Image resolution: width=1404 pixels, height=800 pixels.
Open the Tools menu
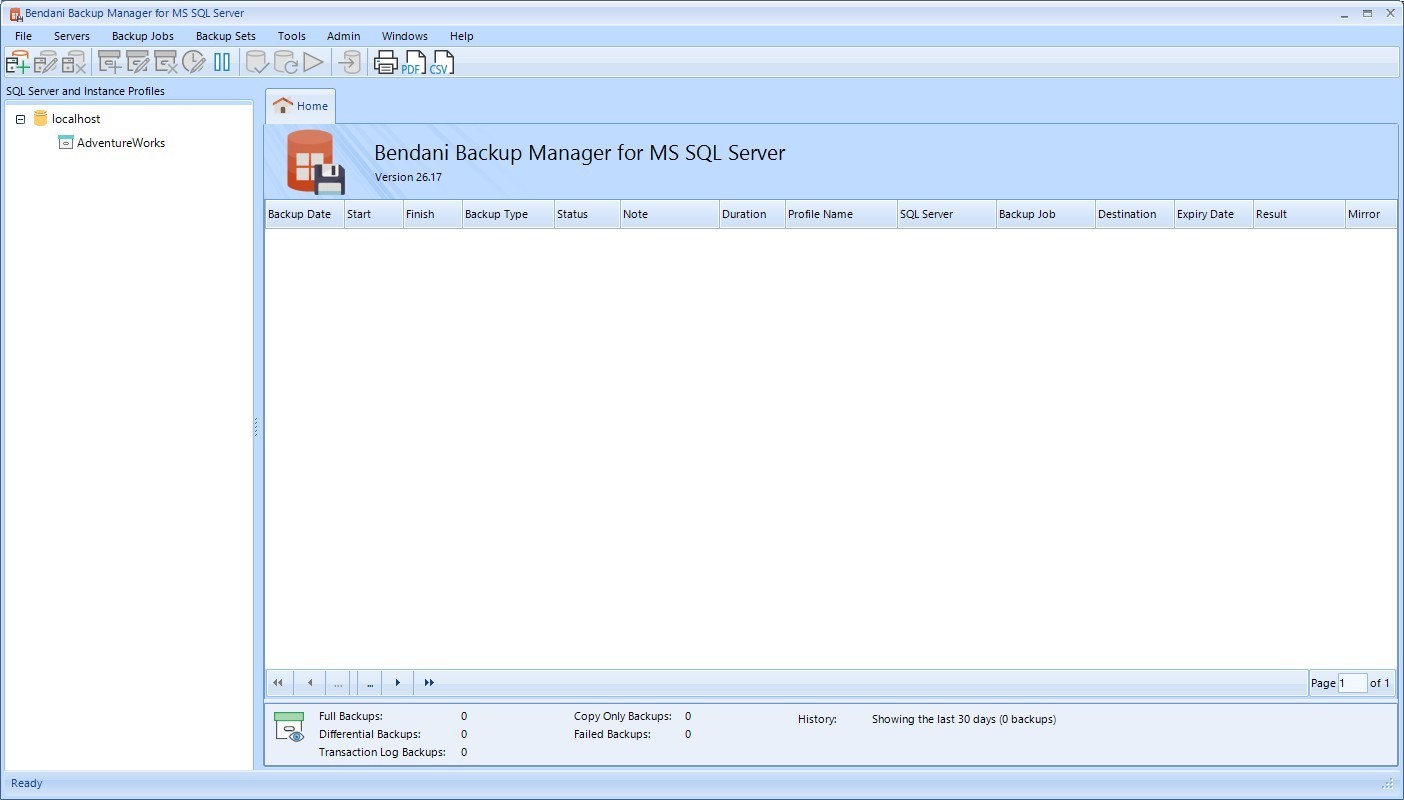[292, 36]
